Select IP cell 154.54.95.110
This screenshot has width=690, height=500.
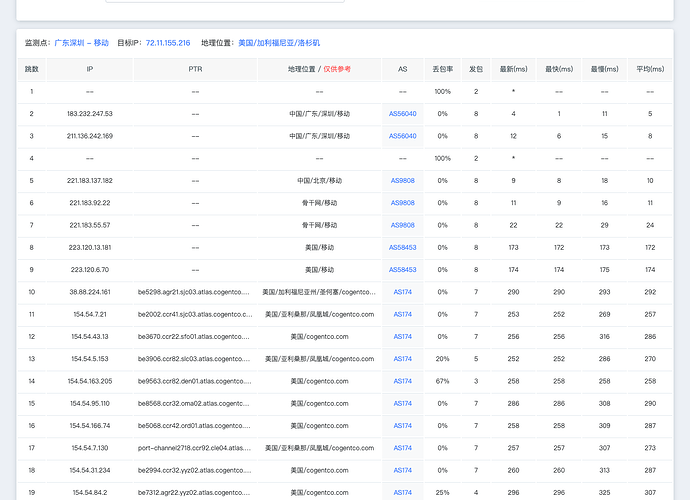90,404
